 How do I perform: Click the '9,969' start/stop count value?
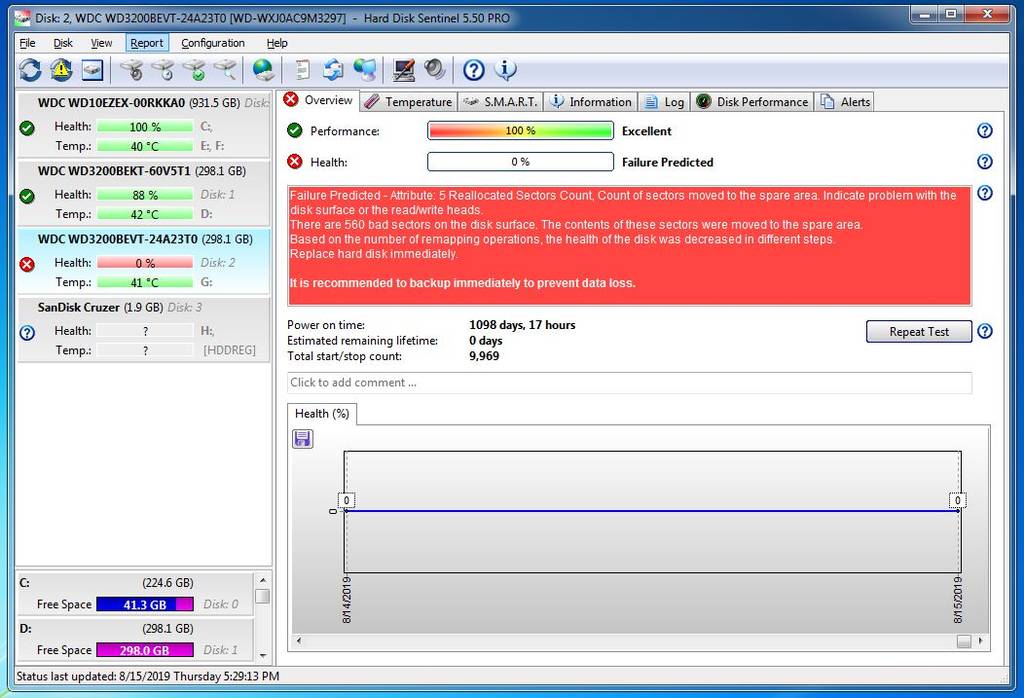click(484, 356)
